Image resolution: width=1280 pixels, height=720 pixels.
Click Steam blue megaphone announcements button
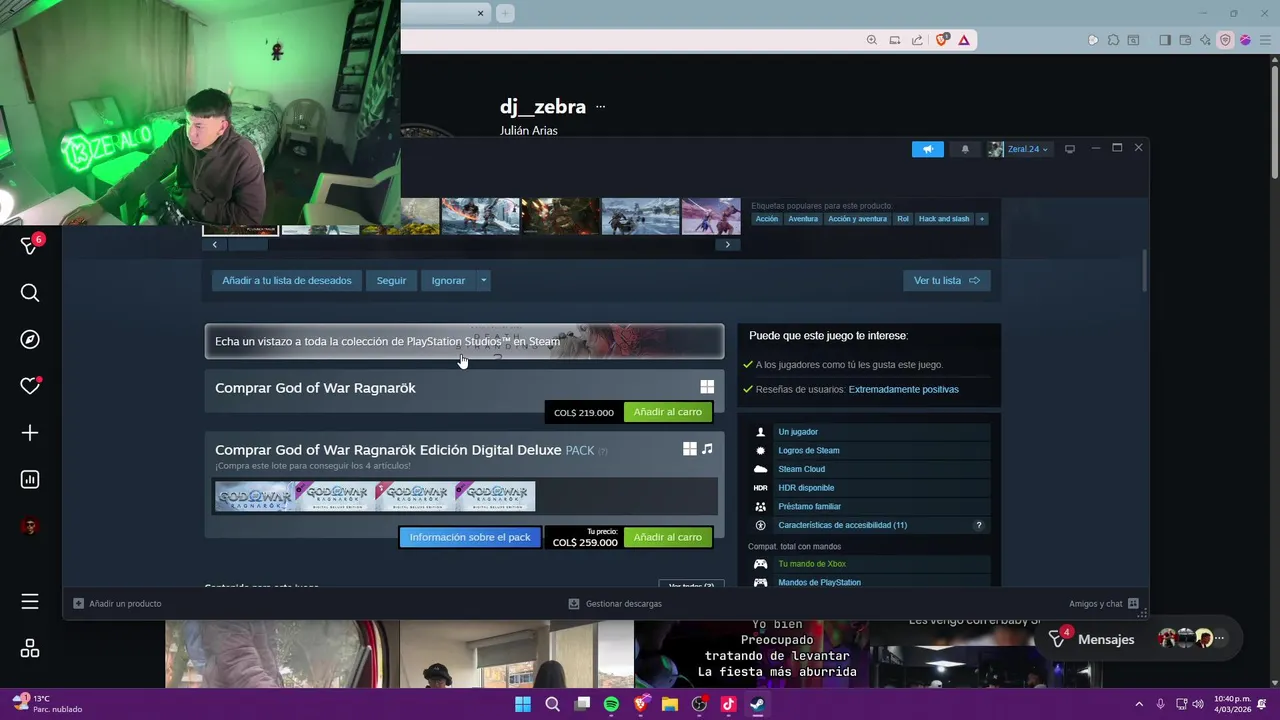coord(927,149)
